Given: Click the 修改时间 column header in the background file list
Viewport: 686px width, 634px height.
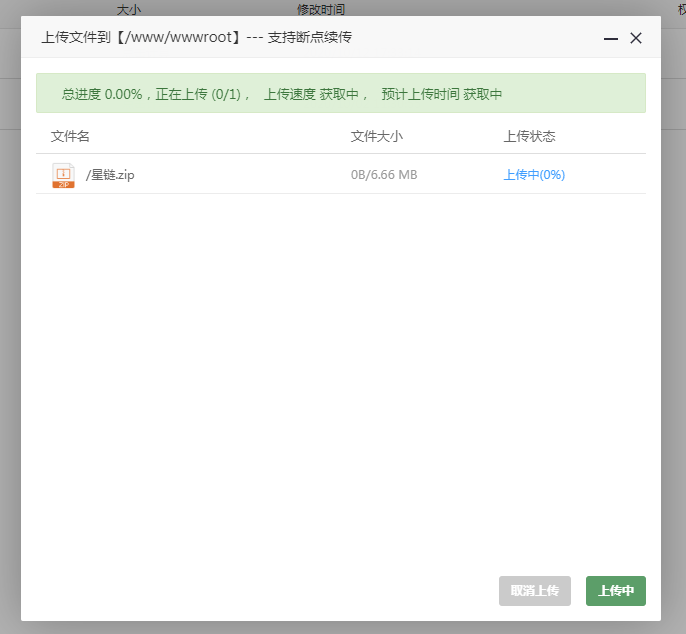Looking at the screenshot, I should click(321, 9).
